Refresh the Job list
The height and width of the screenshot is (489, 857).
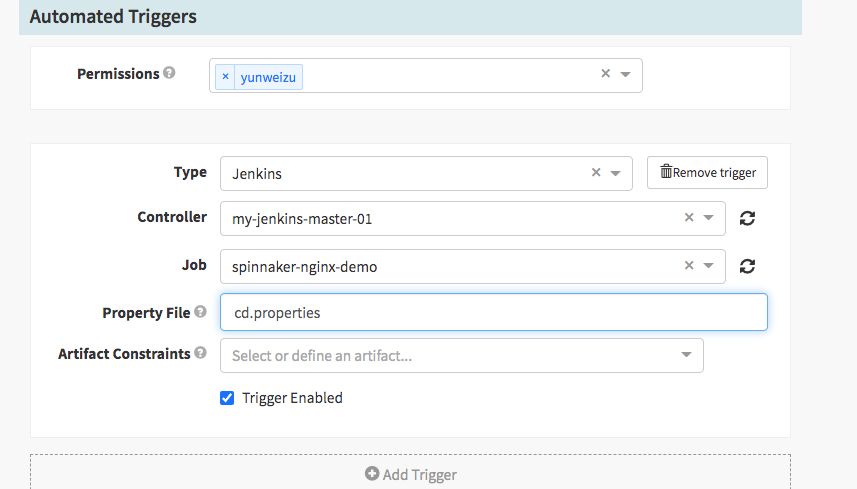[x=747, y=266]
